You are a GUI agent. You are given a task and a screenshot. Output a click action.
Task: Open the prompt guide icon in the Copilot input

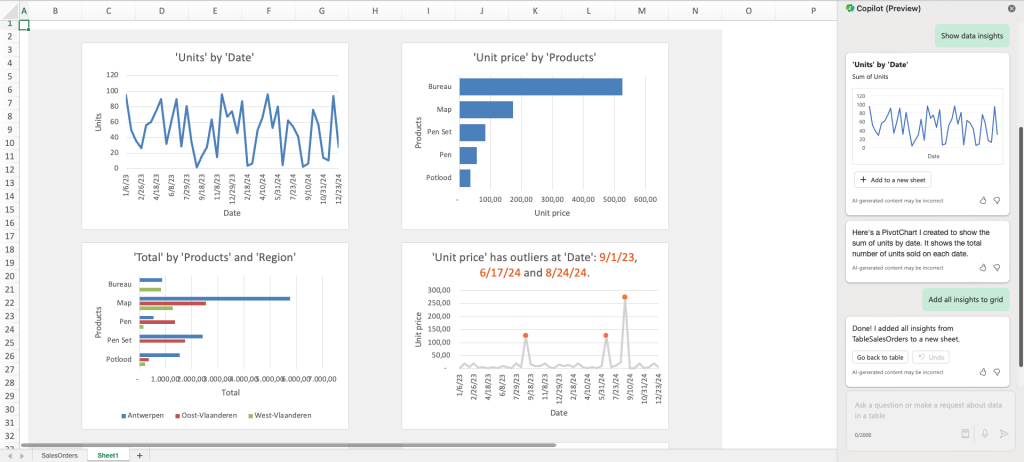(x=965, y=434)
